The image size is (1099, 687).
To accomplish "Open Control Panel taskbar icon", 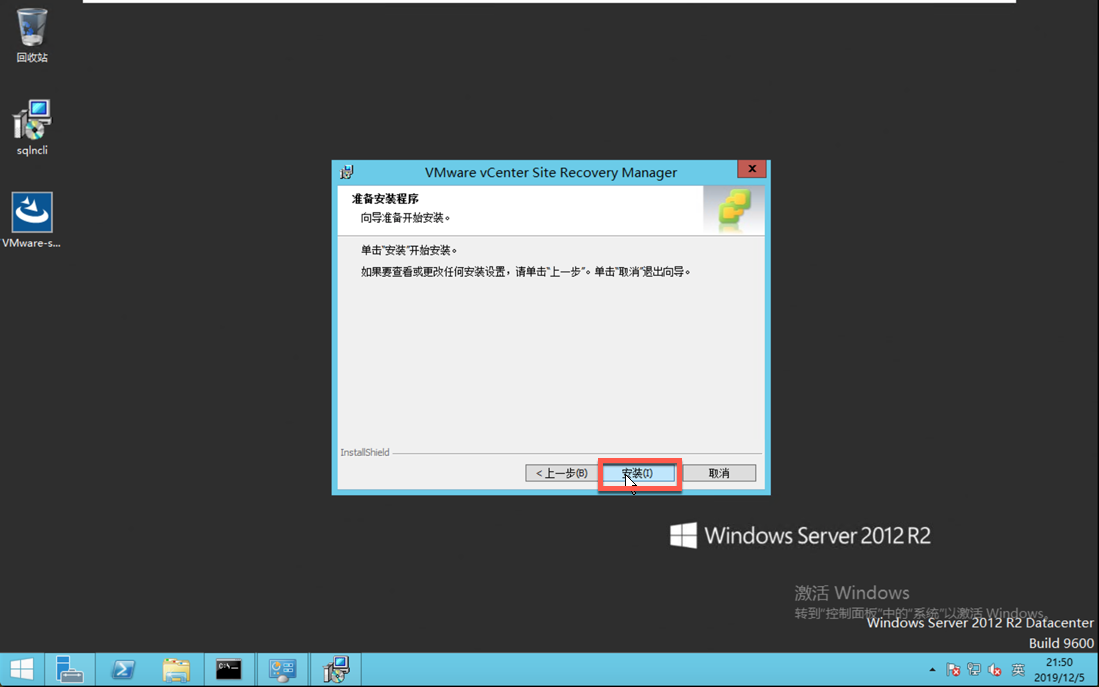I will click(282, 669).
